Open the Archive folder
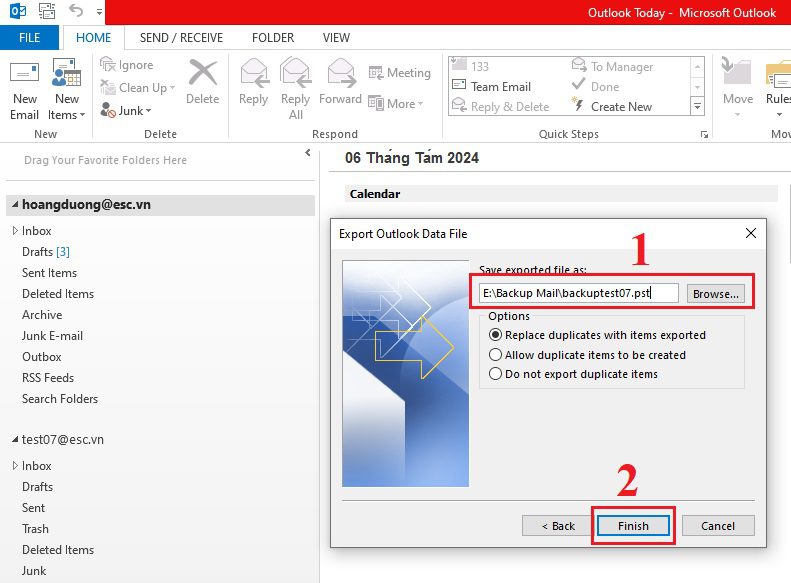Image resolution: width=791 pixels, height=583 pixels. tap(42, 315)
